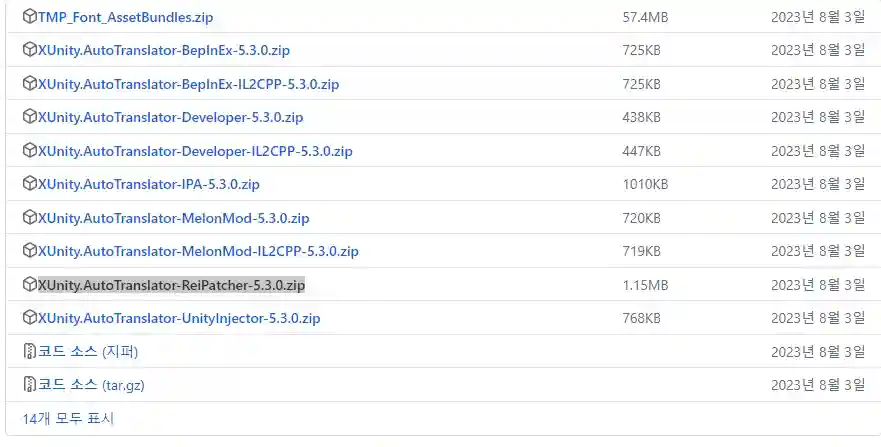Click zip file icon beside 코드 소스 (tar.gz)

coord(29,385)
